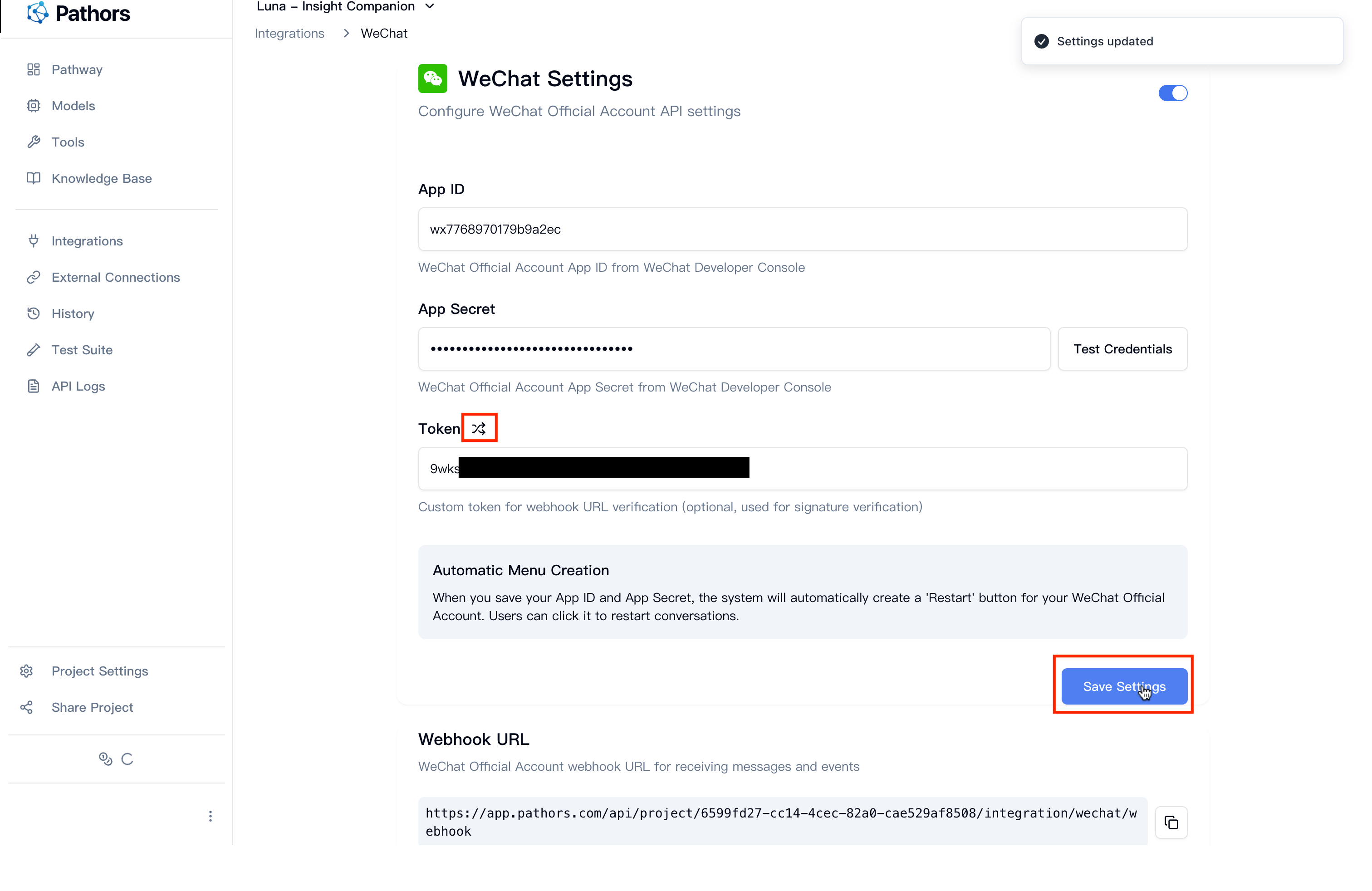Copy the Webhook URL
Image resolution: width=1372 pixels, height=891 pixels.
point(1171,822)
